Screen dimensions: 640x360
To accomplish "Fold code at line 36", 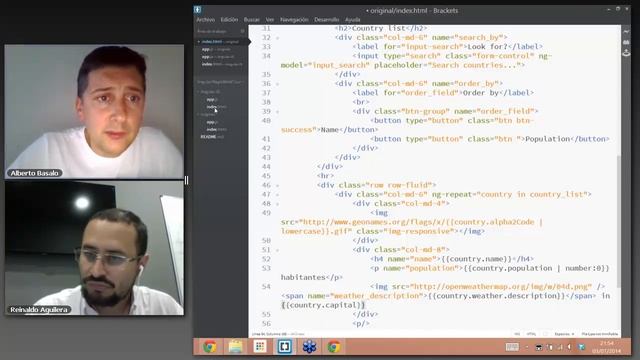I will click(278, 84).
